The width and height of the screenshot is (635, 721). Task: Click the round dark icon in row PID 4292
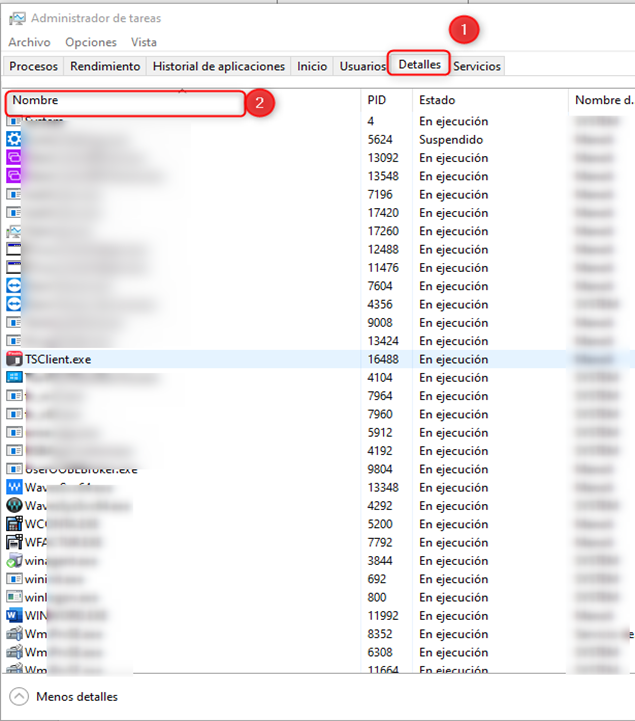coord(14,505)
